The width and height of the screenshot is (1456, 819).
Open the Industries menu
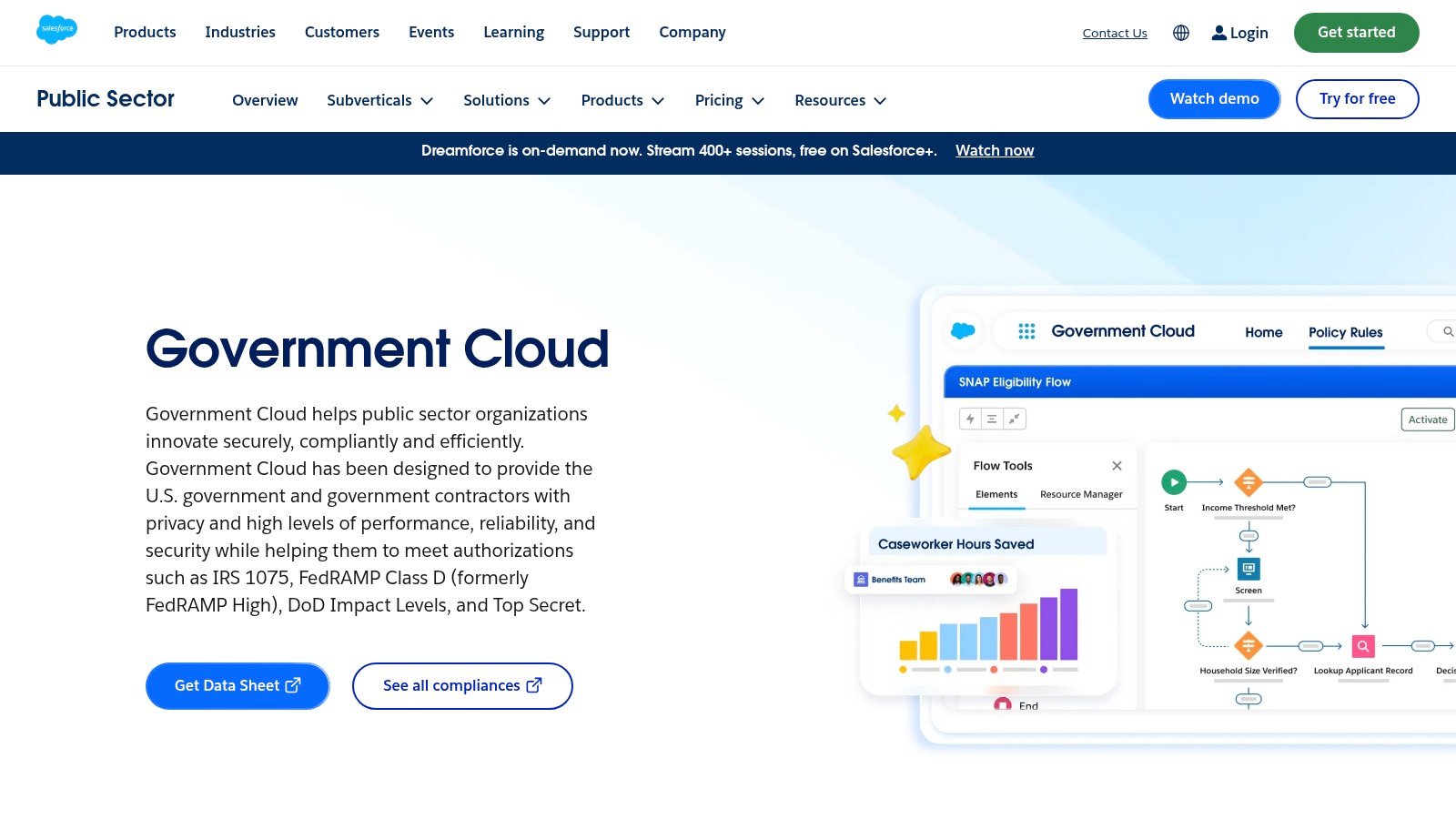pos(240,32)
